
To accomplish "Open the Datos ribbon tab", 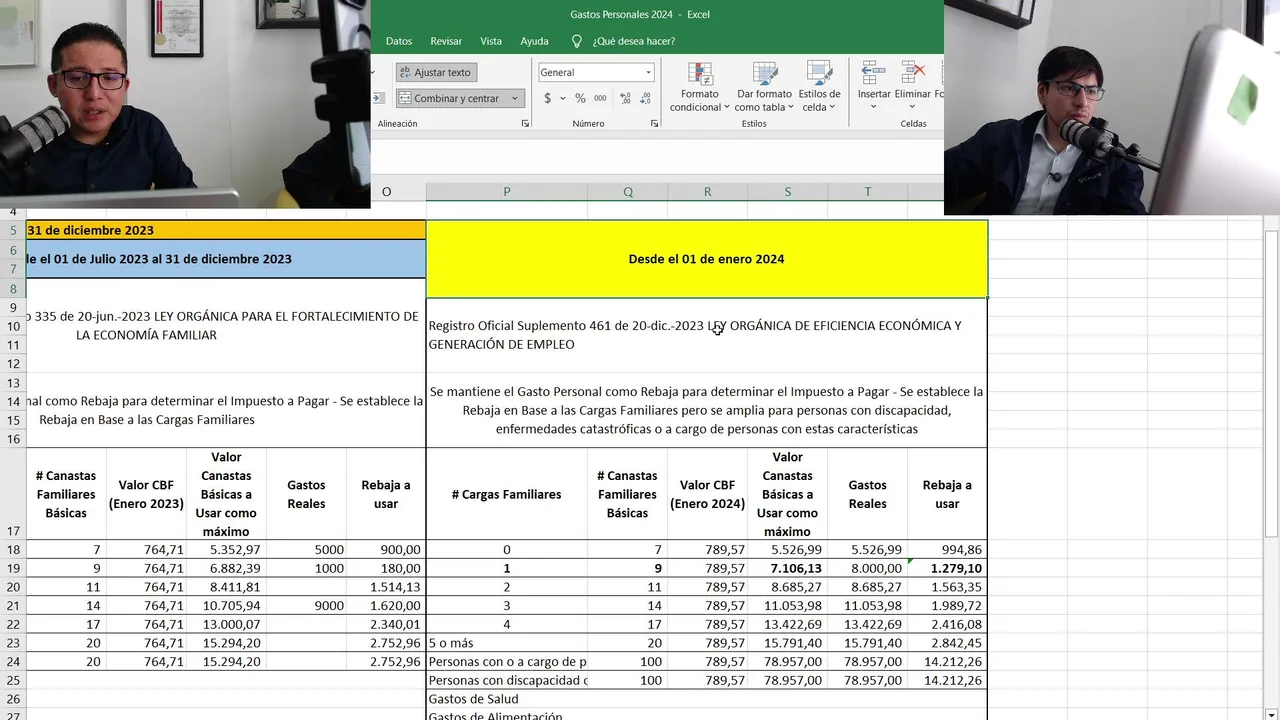I will (399, 41).
